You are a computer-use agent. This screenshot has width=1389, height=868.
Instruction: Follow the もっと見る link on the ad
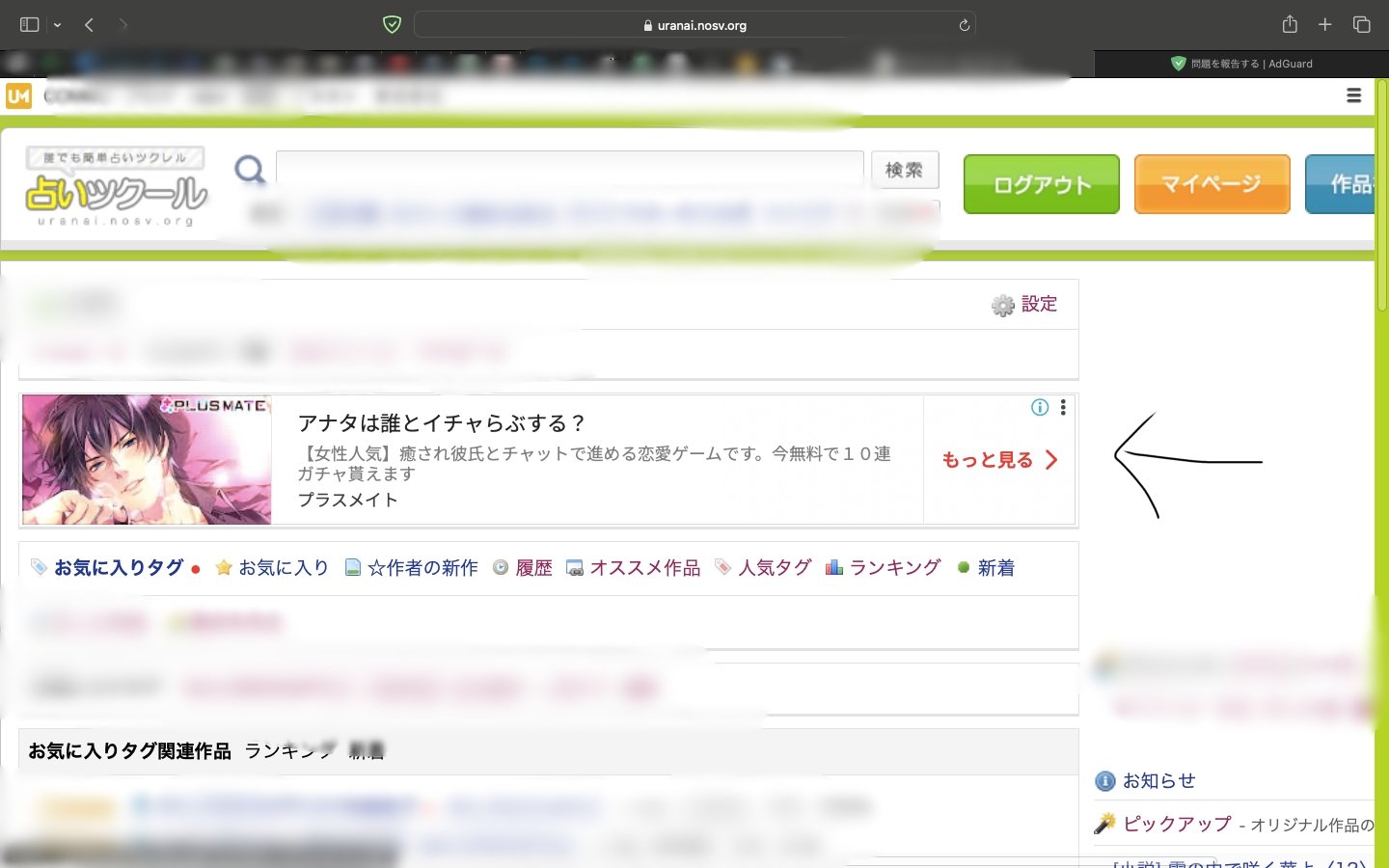tap(988, 460)
